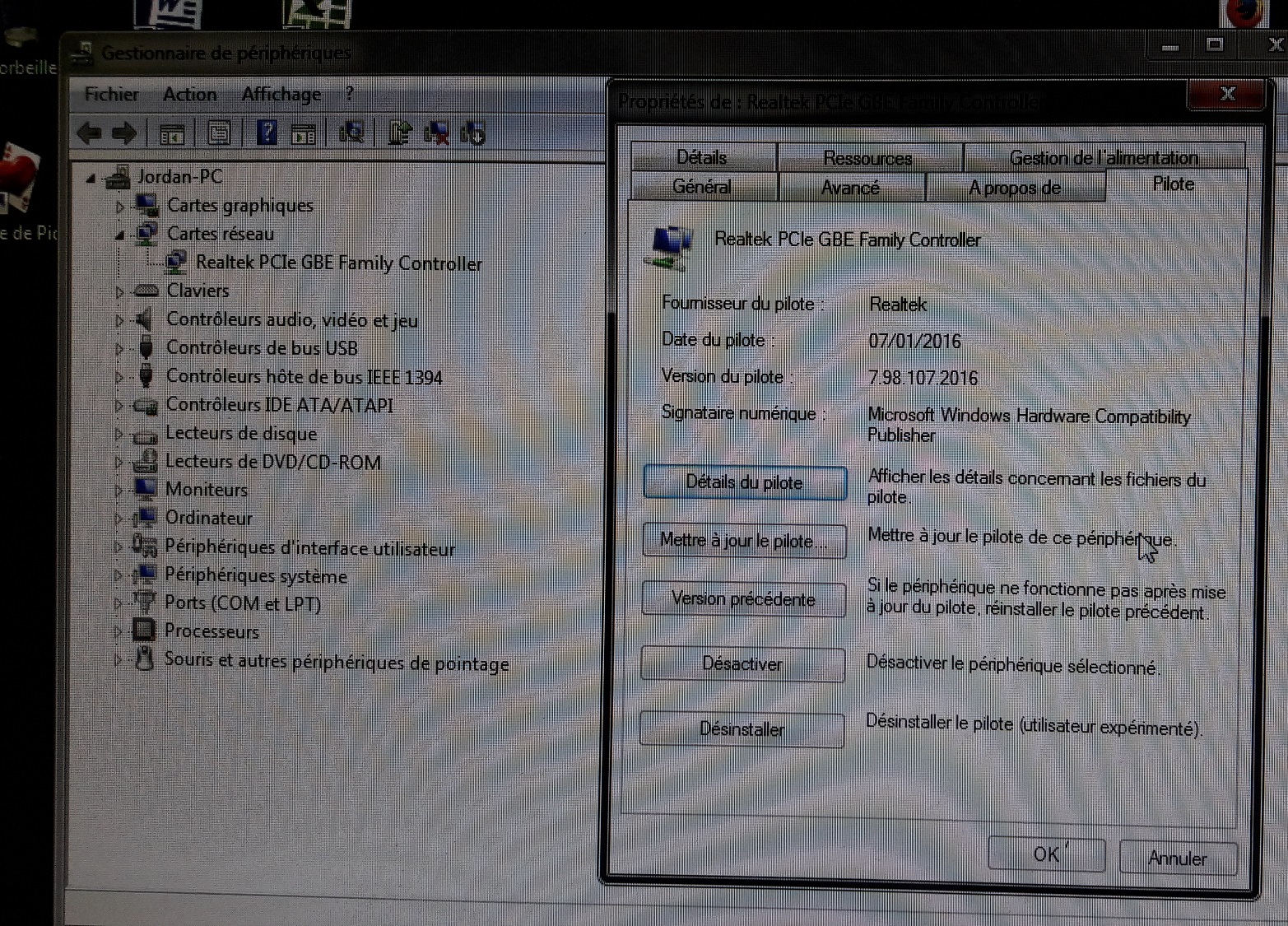Screen dimensions: 1288x926
Task: Switch to the Avancé tab
Action: point(850,188)
